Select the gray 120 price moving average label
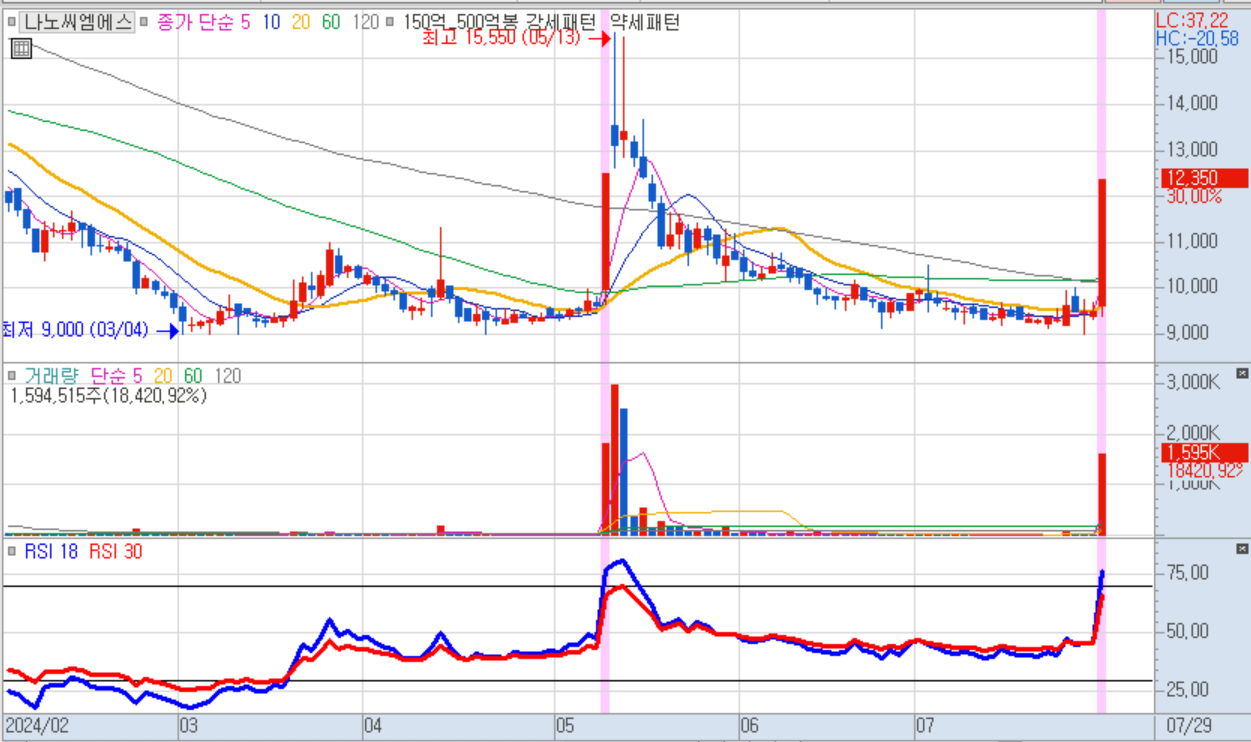This screenshot has width=1251, height=742. click(x=366, y=22)
